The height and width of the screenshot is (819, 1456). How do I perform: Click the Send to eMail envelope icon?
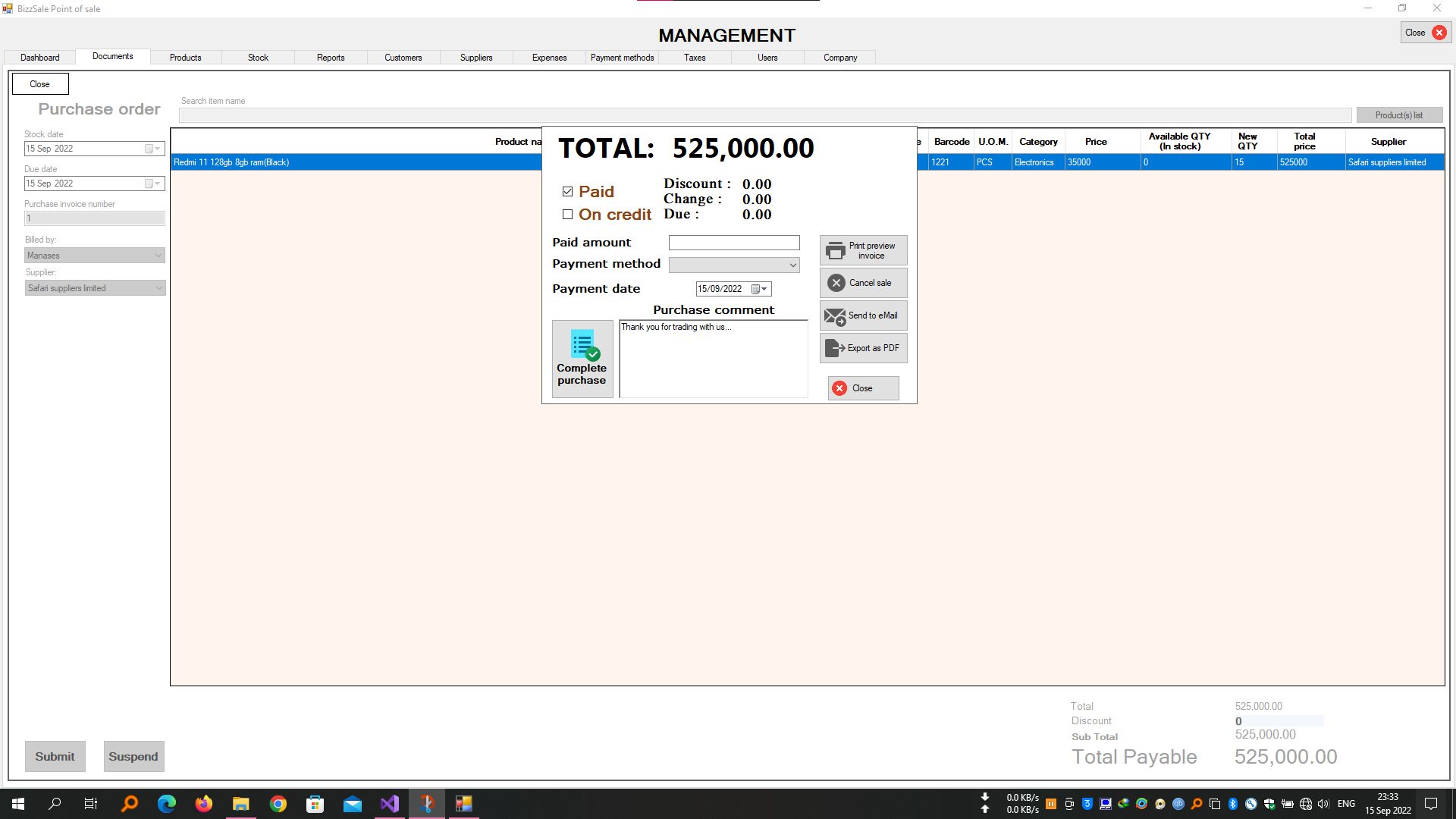[834, 316]
